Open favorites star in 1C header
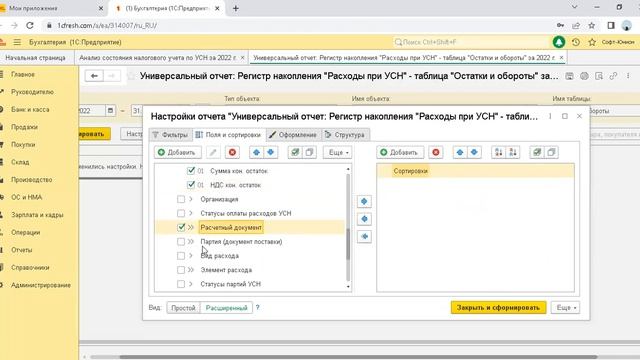 pyautogui.click(x=592, y=42)
